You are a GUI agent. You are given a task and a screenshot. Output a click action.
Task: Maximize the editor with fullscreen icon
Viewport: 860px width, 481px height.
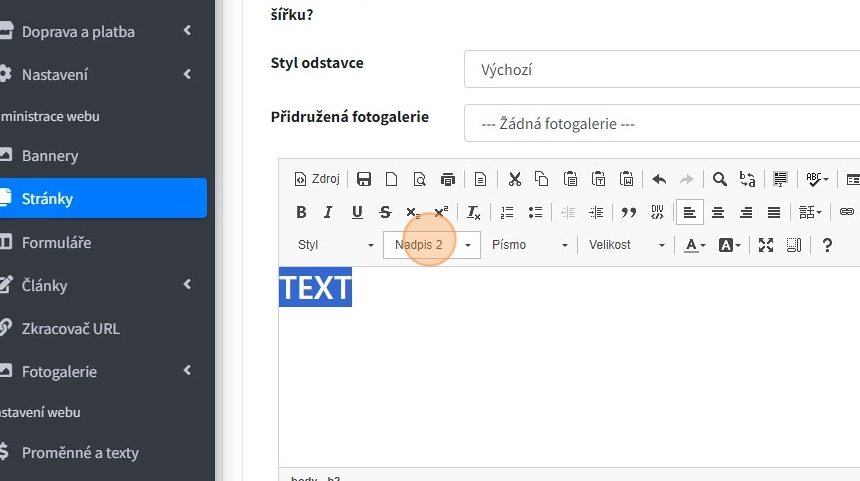pyautogui.click(x=766, y=245)
